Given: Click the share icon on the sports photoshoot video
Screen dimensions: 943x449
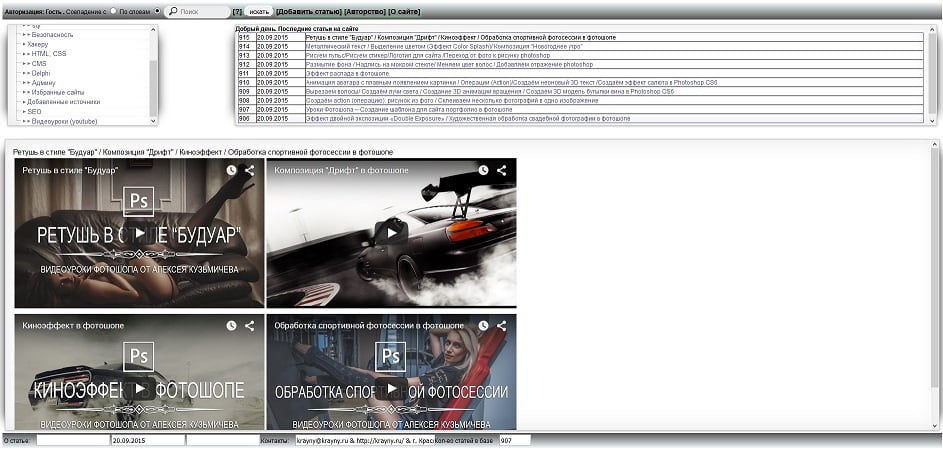Looking at the screenshot, I should pos(502,325).
